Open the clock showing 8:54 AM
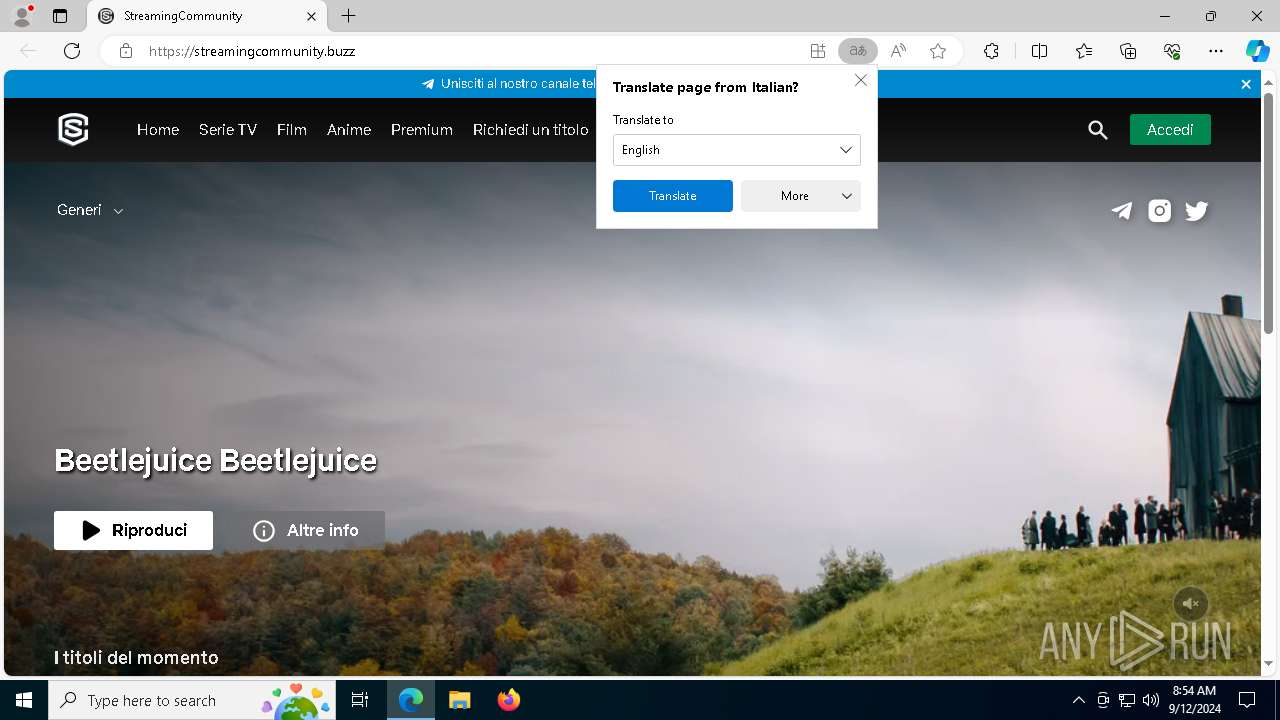1280x720 pixels. [x=1194, y=700]
